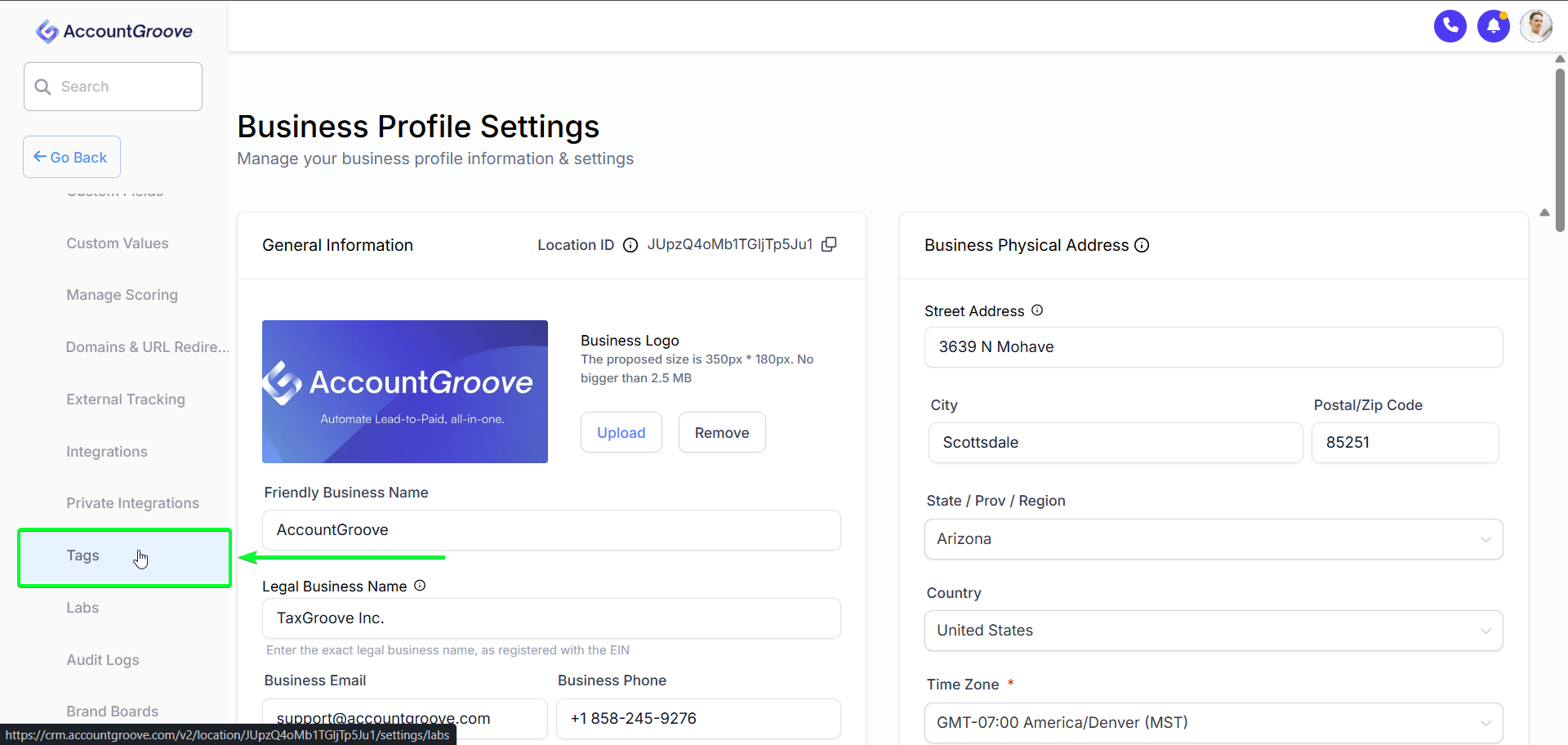The image size is (1568, 745).
Task: Open the user profile avatar
Action: coord(1536,26)
